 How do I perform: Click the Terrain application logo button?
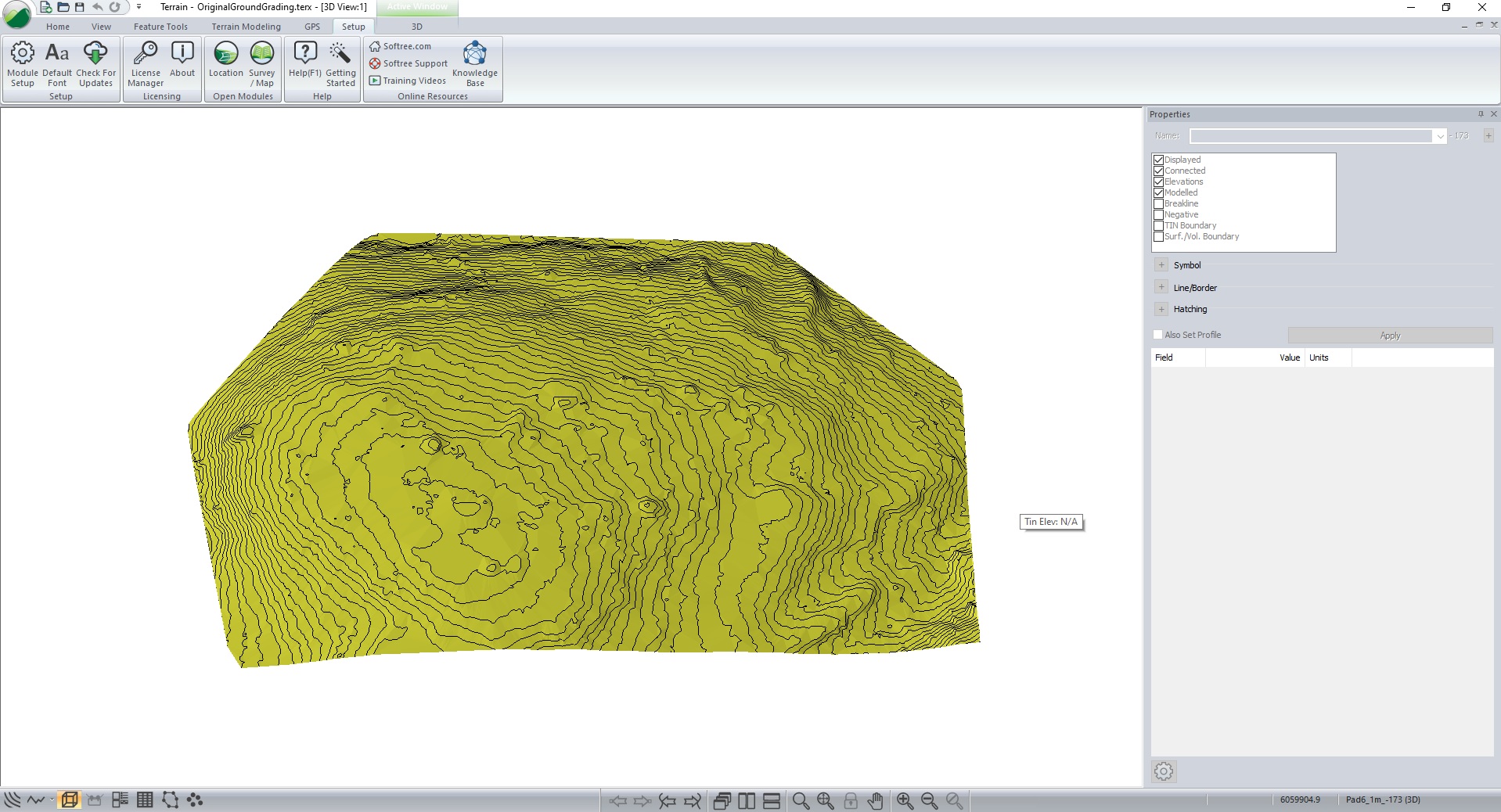click(x=17, y=14)
